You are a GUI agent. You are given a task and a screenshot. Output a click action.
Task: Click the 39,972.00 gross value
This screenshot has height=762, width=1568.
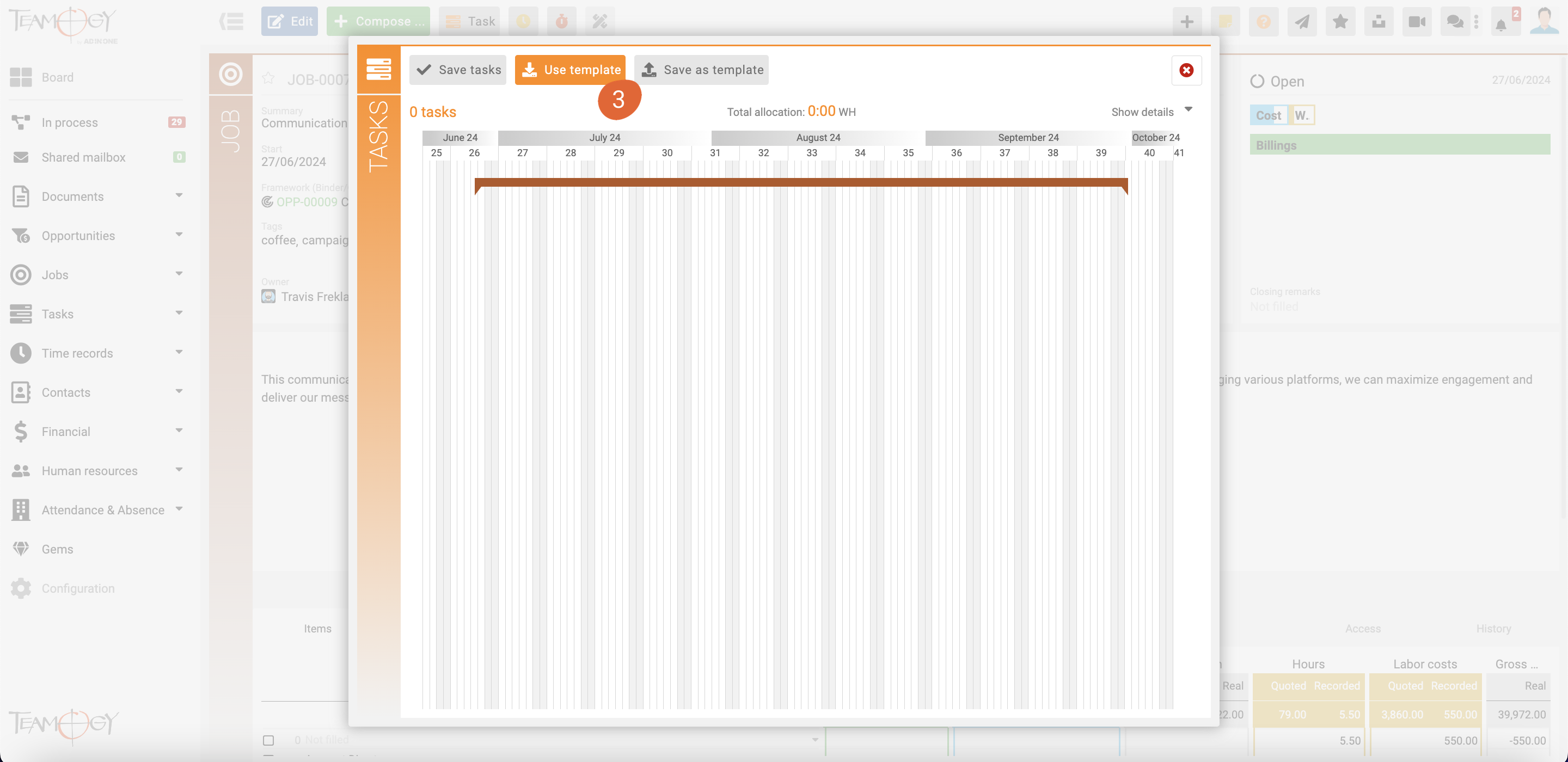point(1521,715)
